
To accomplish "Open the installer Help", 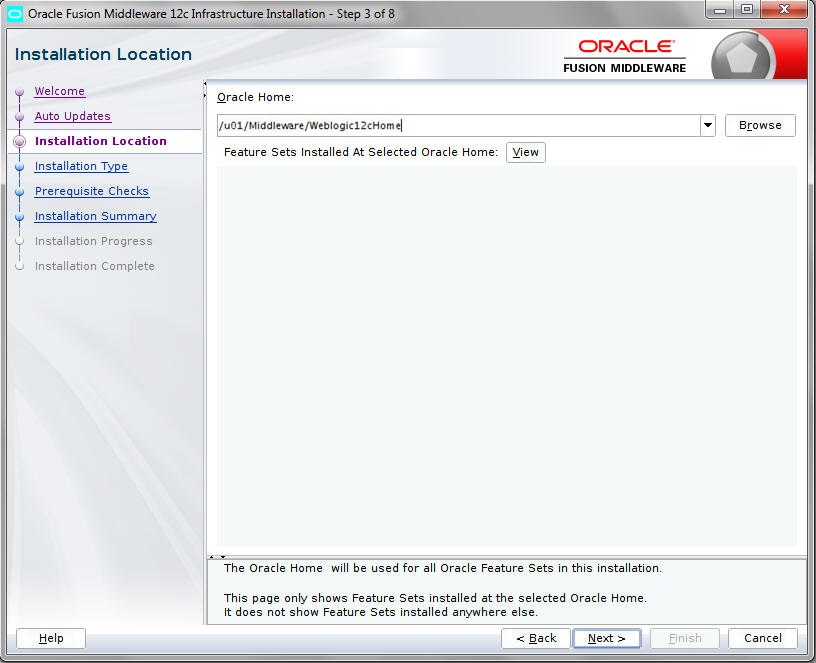I will click(x=51, y=638).
